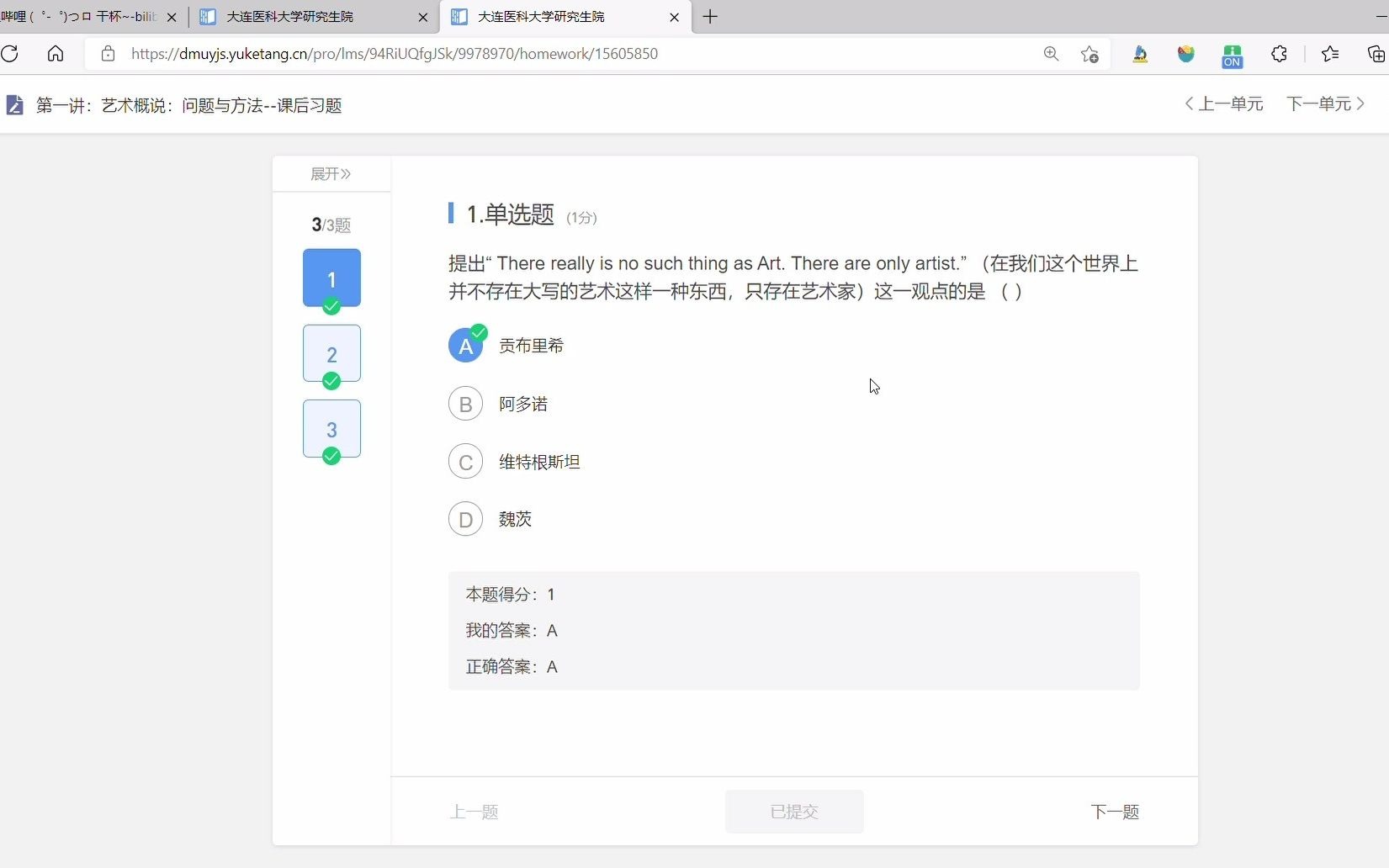Jump to question 2 card
Screen dimensions: 1389x868
coord(331,354)
